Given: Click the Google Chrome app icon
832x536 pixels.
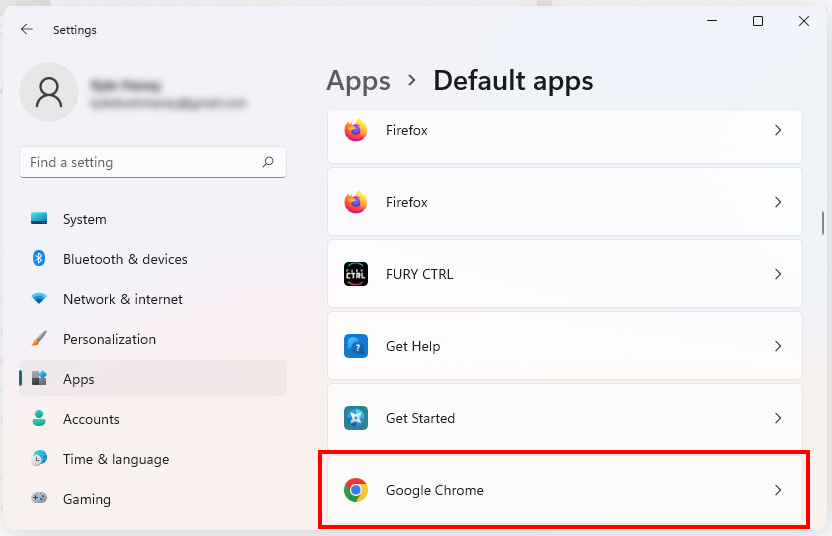Looking at the screenshot, I should click(356, 490).
